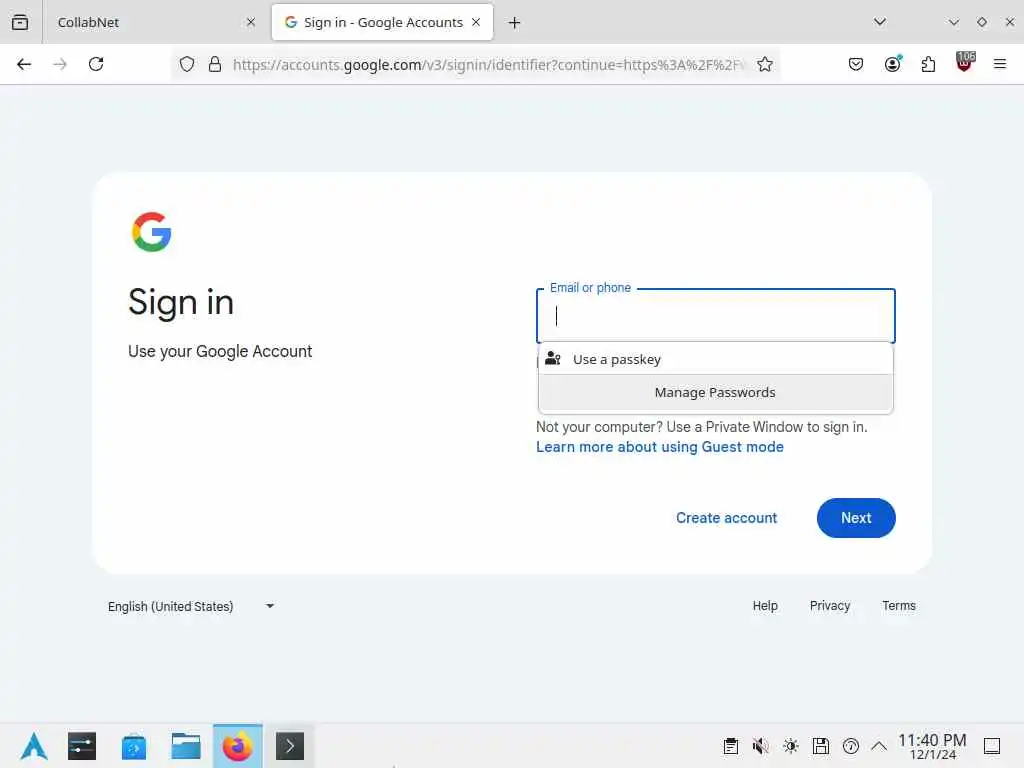Expand the list all tabs chevron
The width and height of the screenshot is (1024, 768).
click(x=880, y=22)
